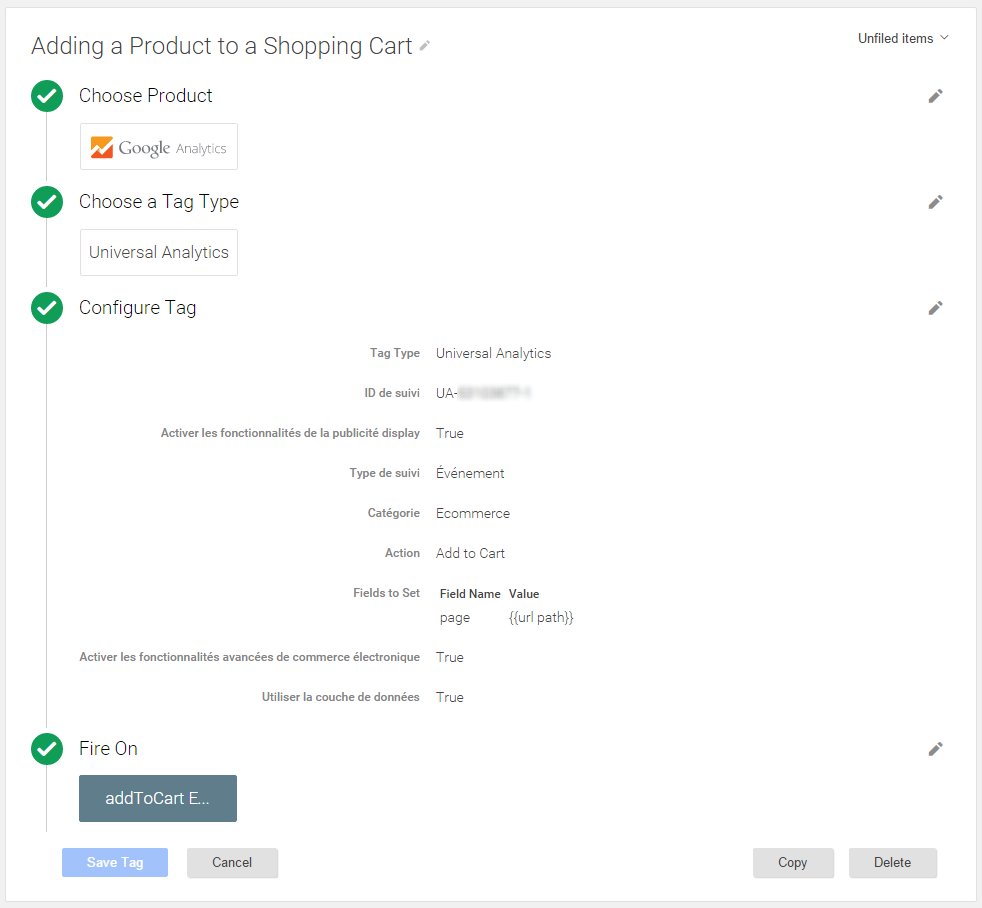Click the Configure Tag heading
This screenshot has height=908, width=982.
pos(138,308)
